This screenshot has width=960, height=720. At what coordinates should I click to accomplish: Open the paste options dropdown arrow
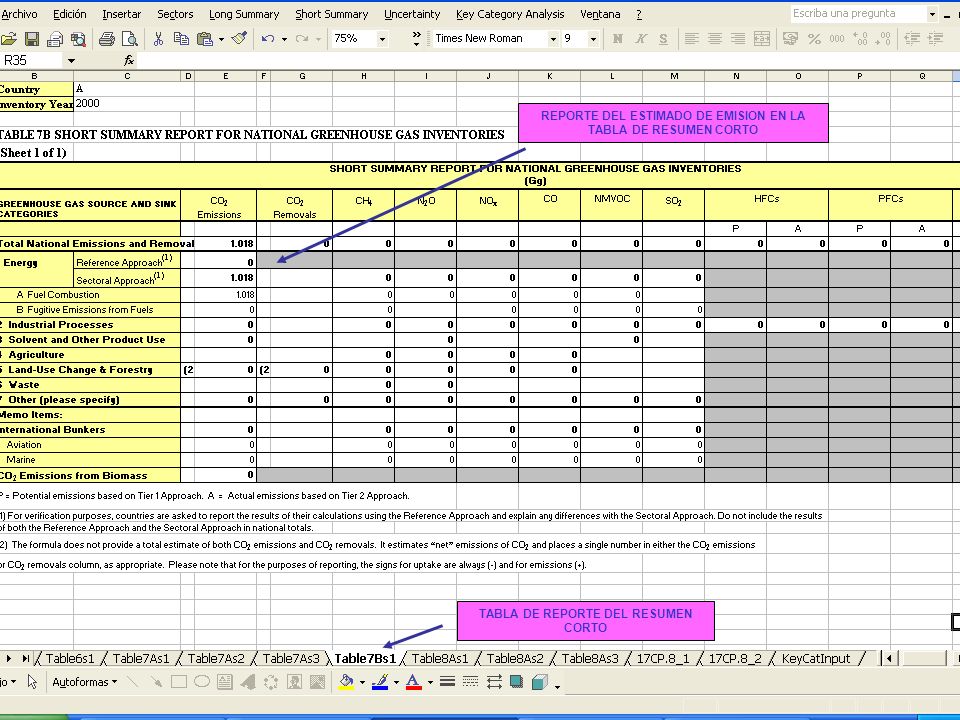(221, 39)
